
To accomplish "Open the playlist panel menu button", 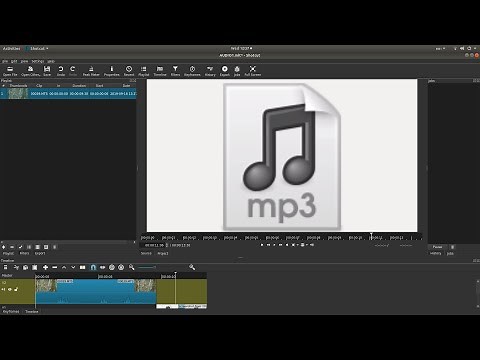I will 55,247.
